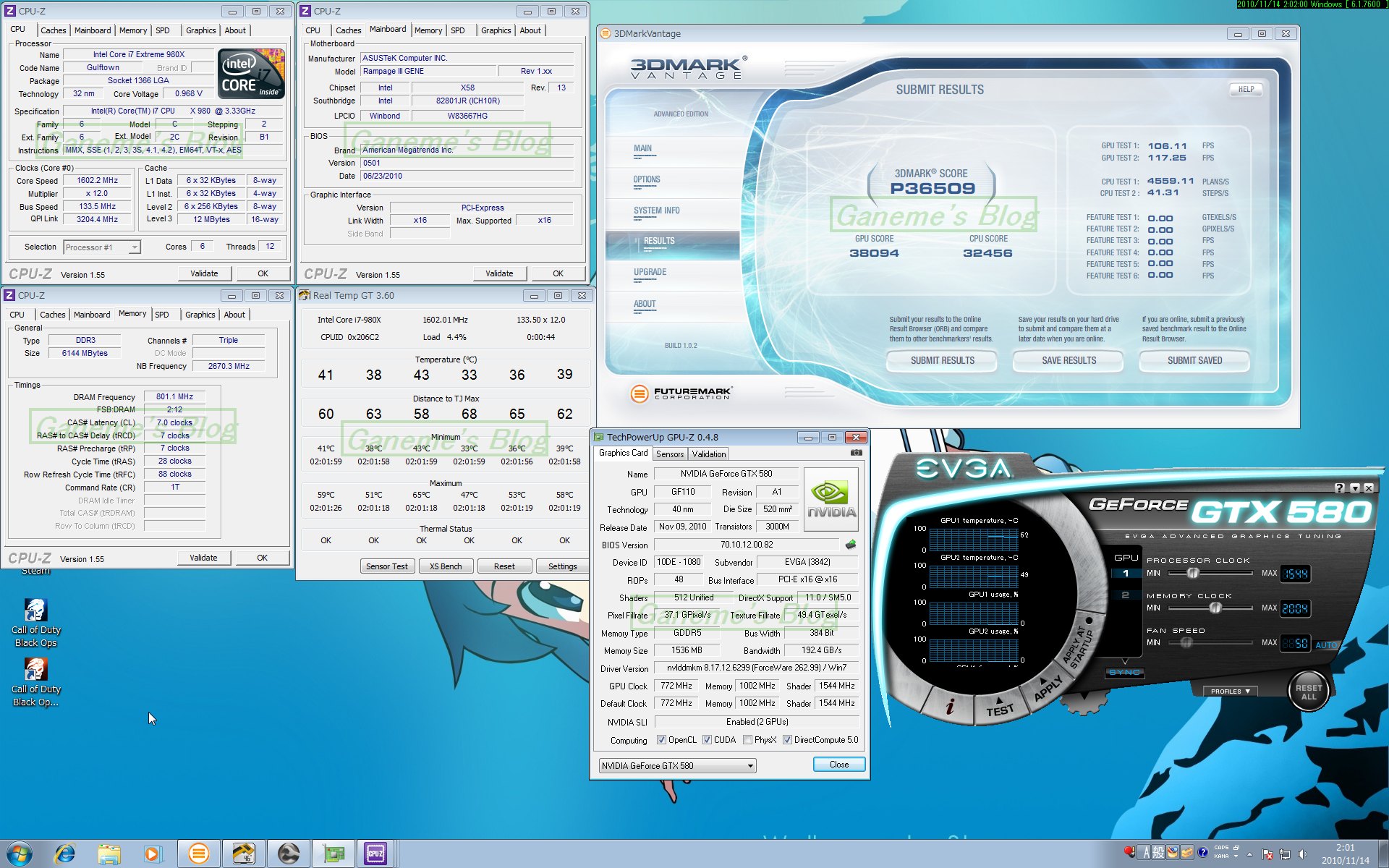Open the Options menu in 3DMark Vantage
The height and width of the screenshot is (868, 1389).
click(x=646, y=179)
